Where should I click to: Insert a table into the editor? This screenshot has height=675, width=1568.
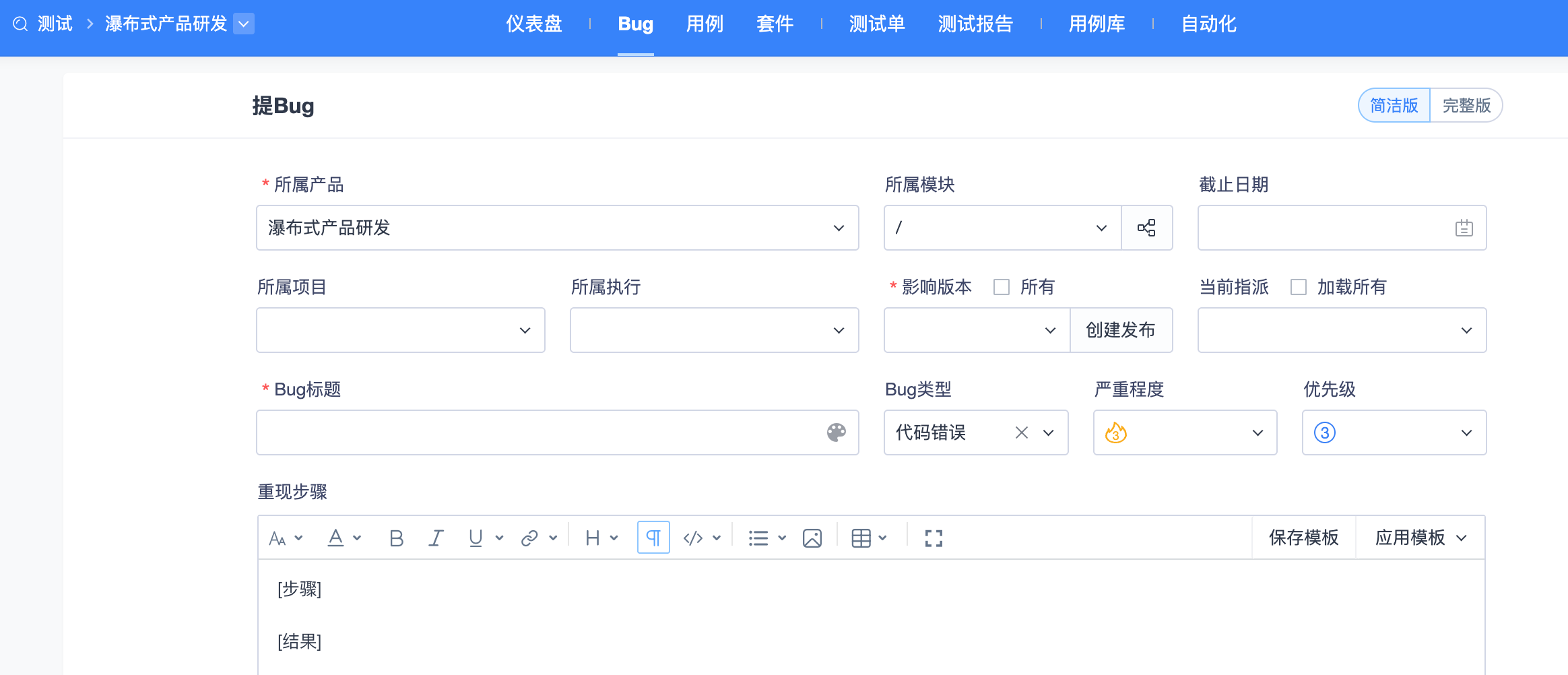[861, 538]
